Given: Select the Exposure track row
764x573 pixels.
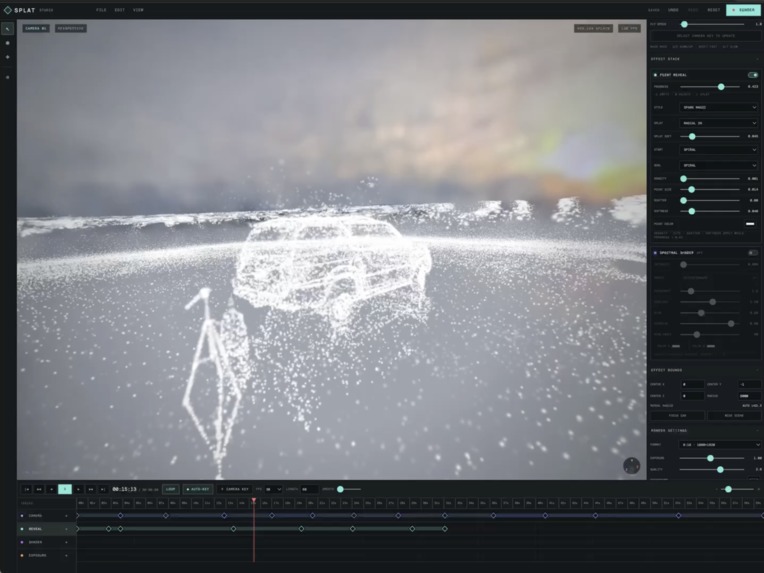Looking at the screenshot, I should point(46,555).
